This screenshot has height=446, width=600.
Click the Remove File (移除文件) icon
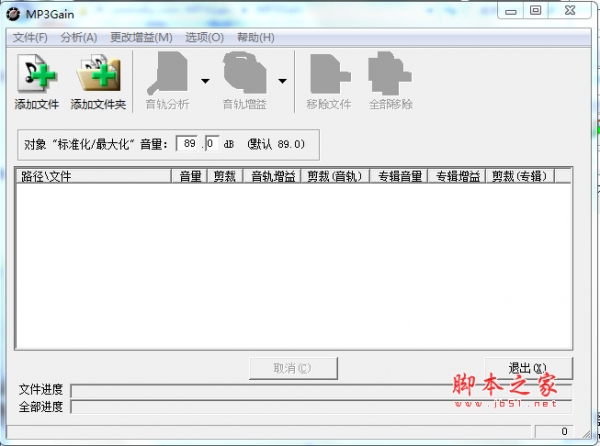coord(330,73)
